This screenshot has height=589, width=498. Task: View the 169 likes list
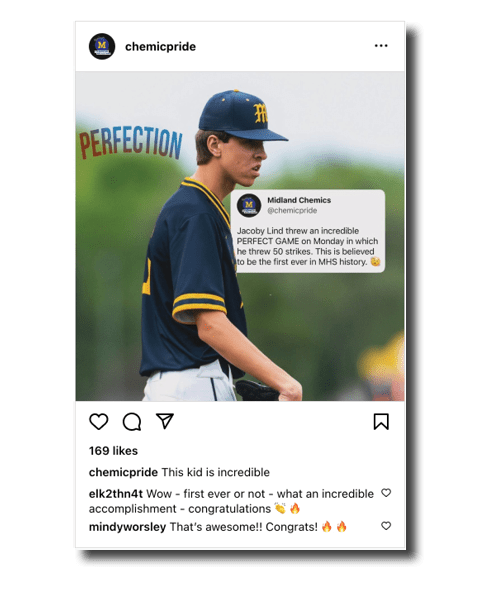(x=113, y=451)
